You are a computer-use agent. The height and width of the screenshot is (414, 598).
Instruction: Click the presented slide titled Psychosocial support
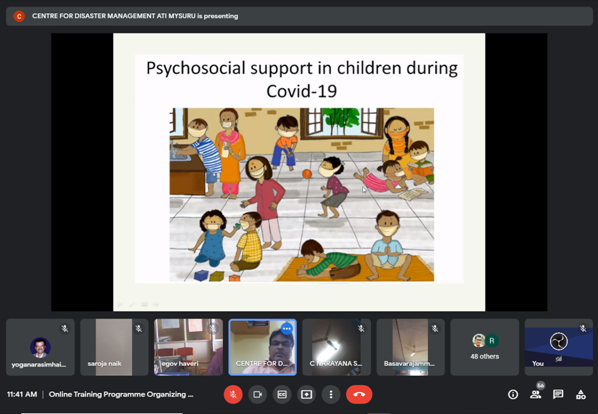coord(299,172)
